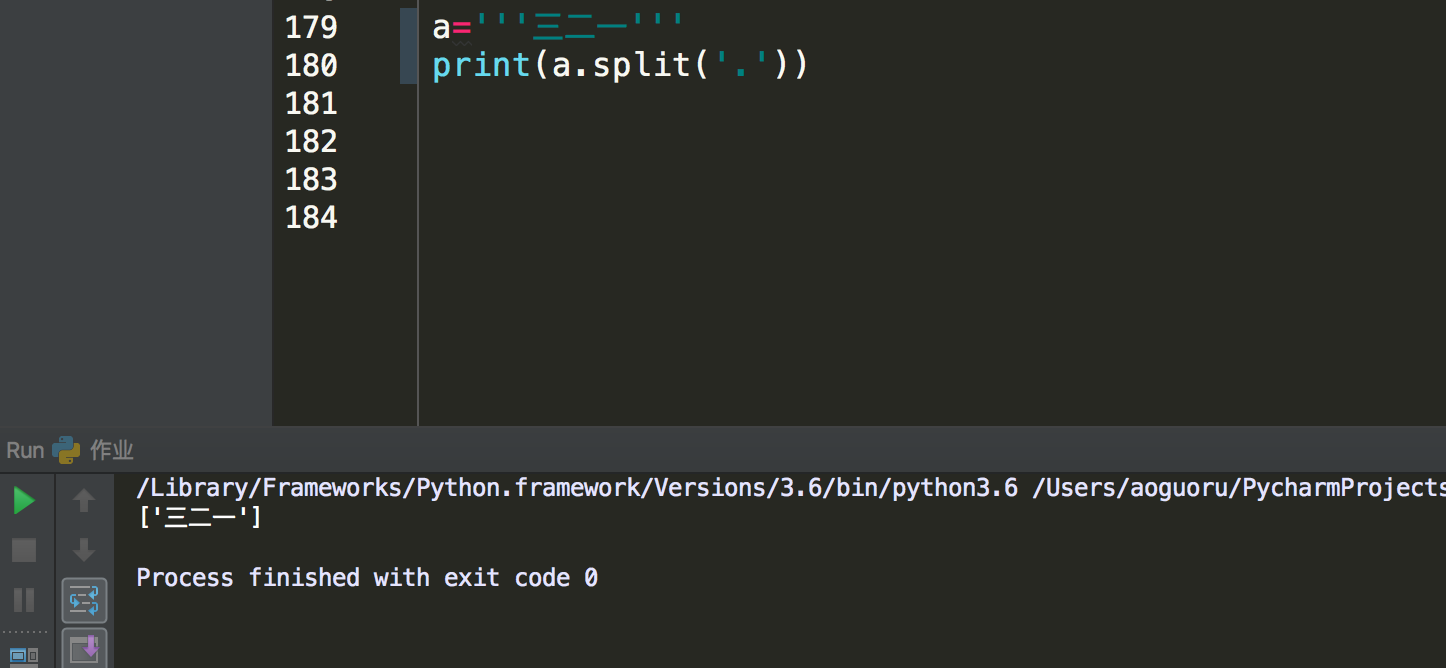Click the string literal on line 179
This screenshot has height=668, width=1446.
[x=580, y=27]
